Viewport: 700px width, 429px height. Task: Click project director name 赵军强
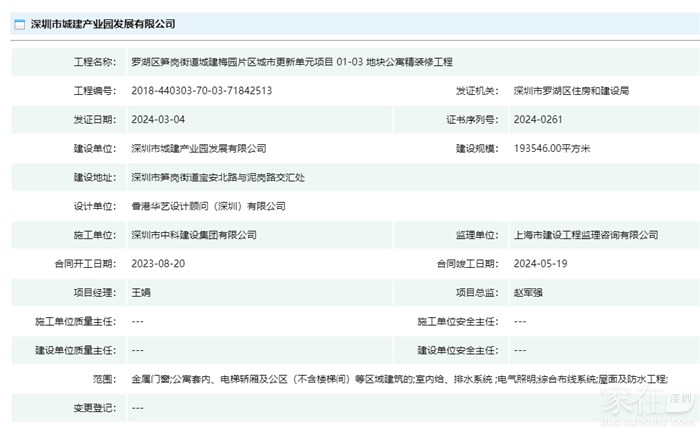pyautogui.click(x=529, y=293)
